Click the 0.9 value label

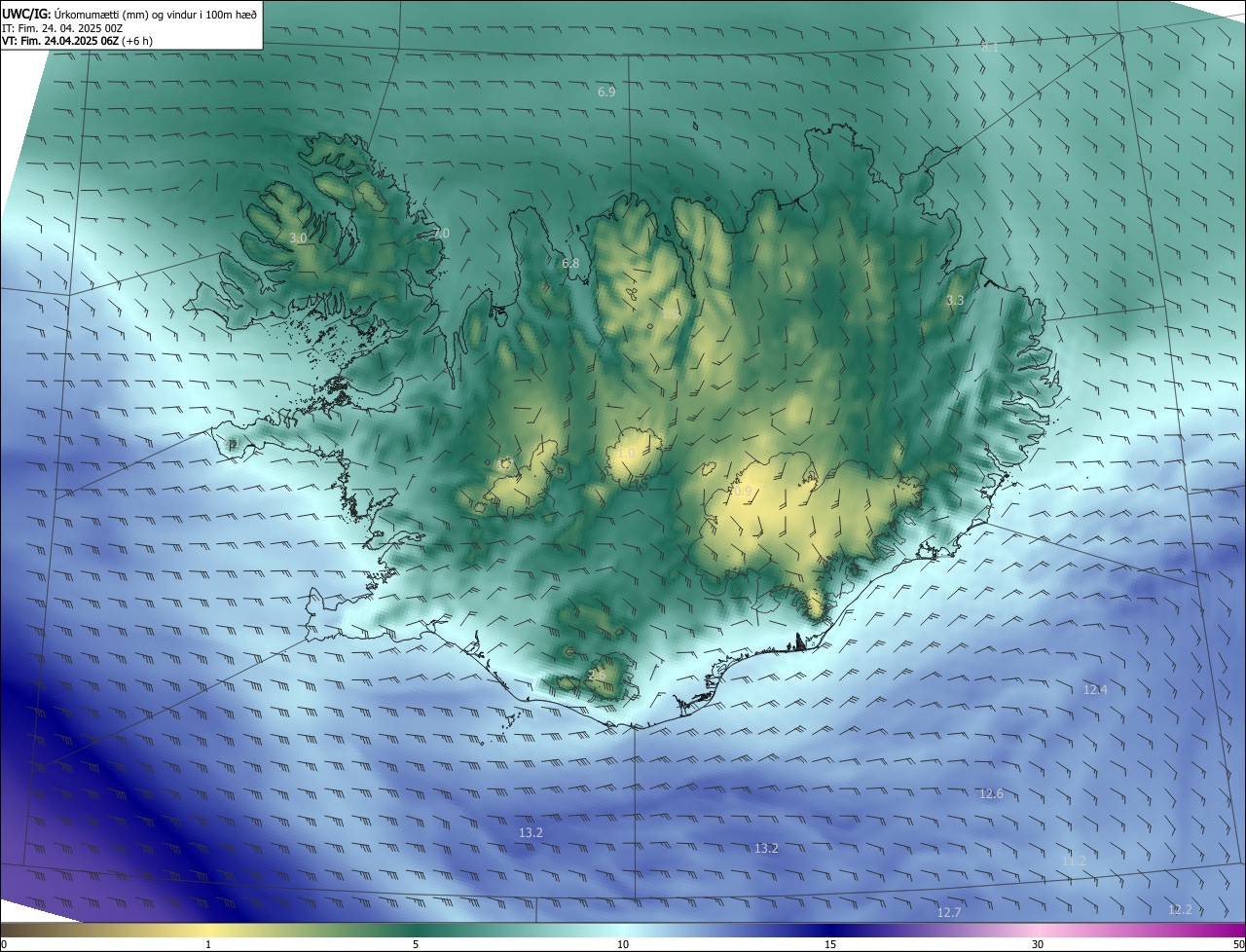(x=743, y=493)
